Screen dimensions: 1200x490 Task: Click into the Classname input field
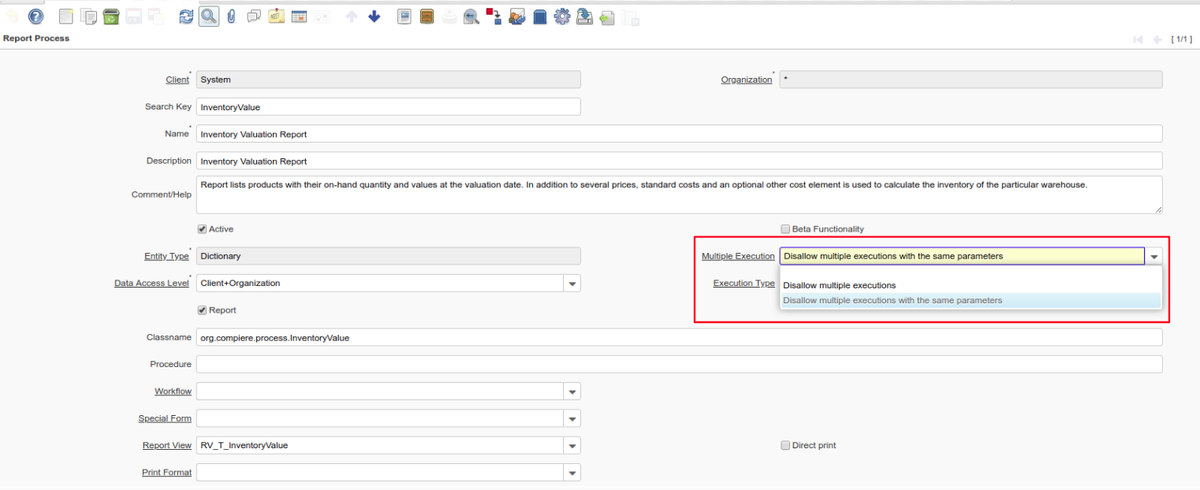coord(679,338)
